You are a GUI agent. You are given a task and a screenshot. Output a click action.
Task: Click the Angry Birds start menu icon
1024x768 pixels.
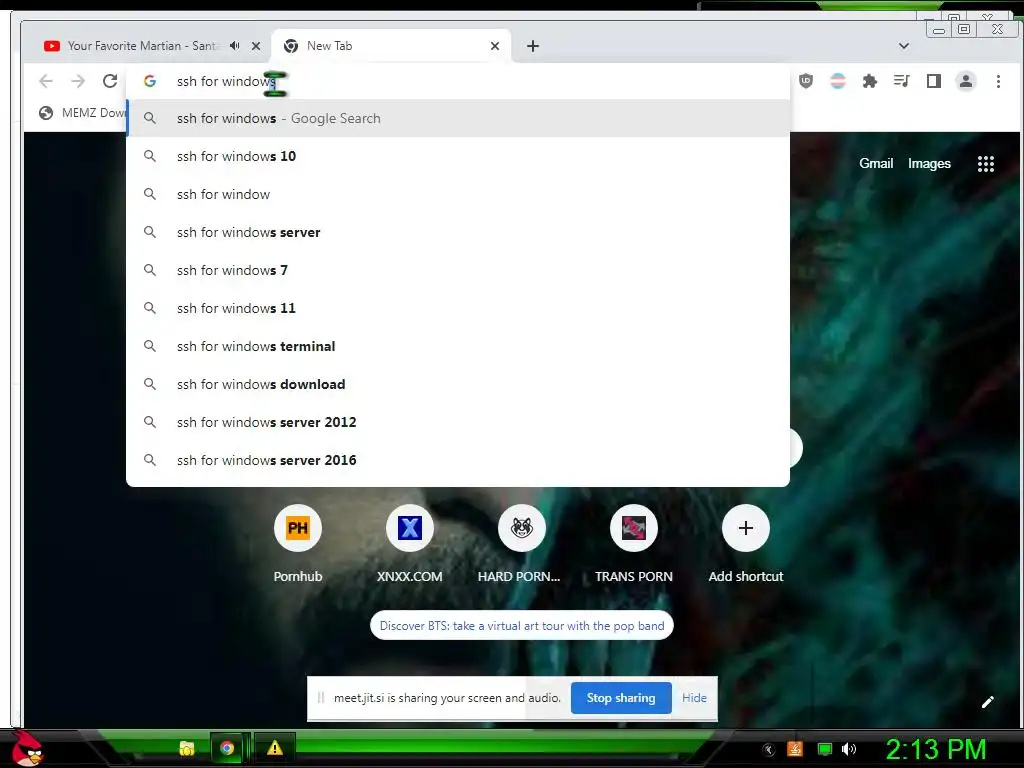[x=27, y=749]
